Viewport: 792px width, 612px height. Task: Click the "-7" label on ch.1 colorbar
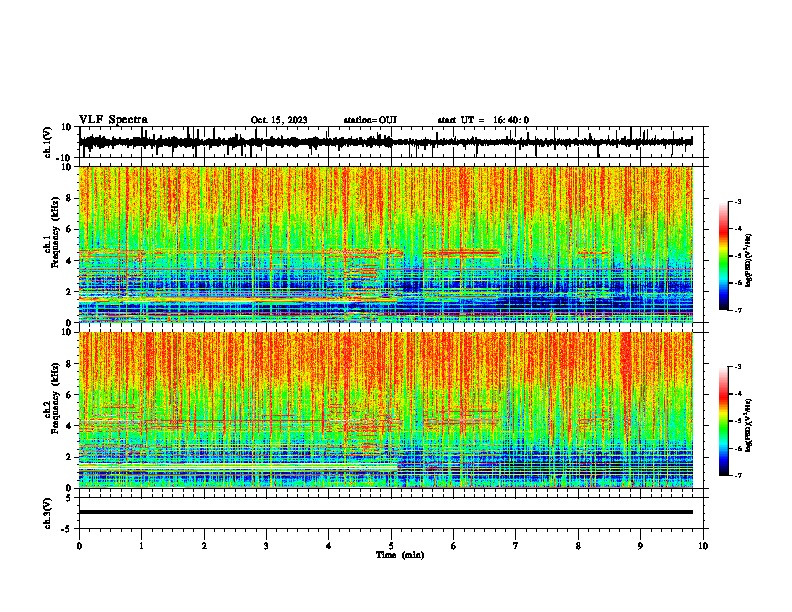point(738,310)
